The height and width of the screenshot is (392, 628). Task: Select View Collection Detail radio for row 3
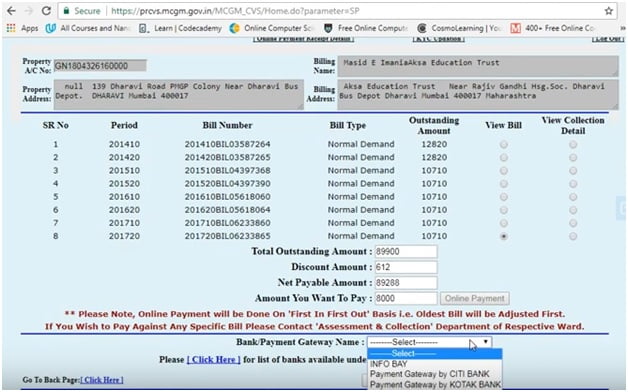pos(573,171)
